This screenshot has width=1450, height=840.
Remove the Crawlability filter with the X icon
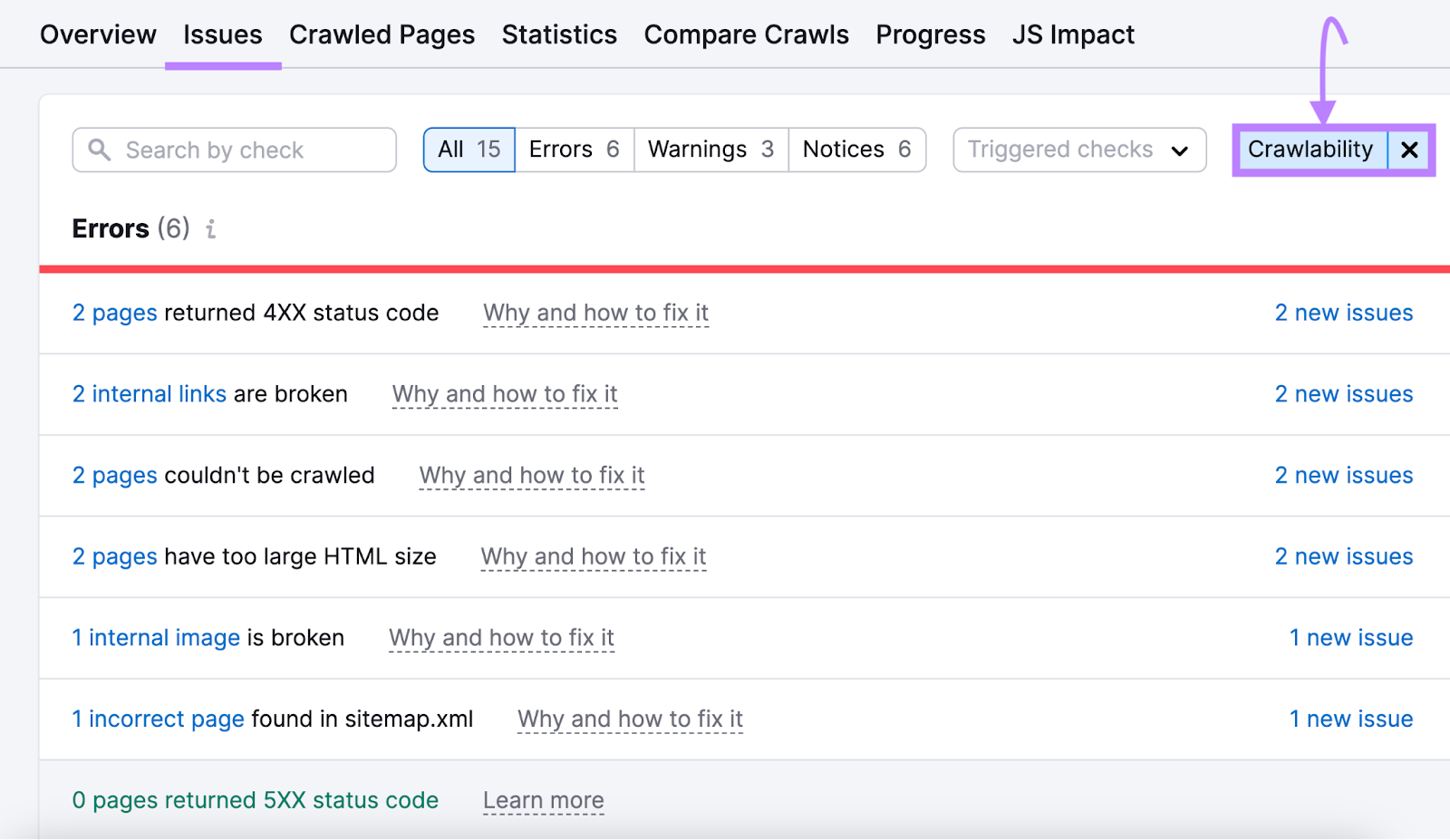1408,150
